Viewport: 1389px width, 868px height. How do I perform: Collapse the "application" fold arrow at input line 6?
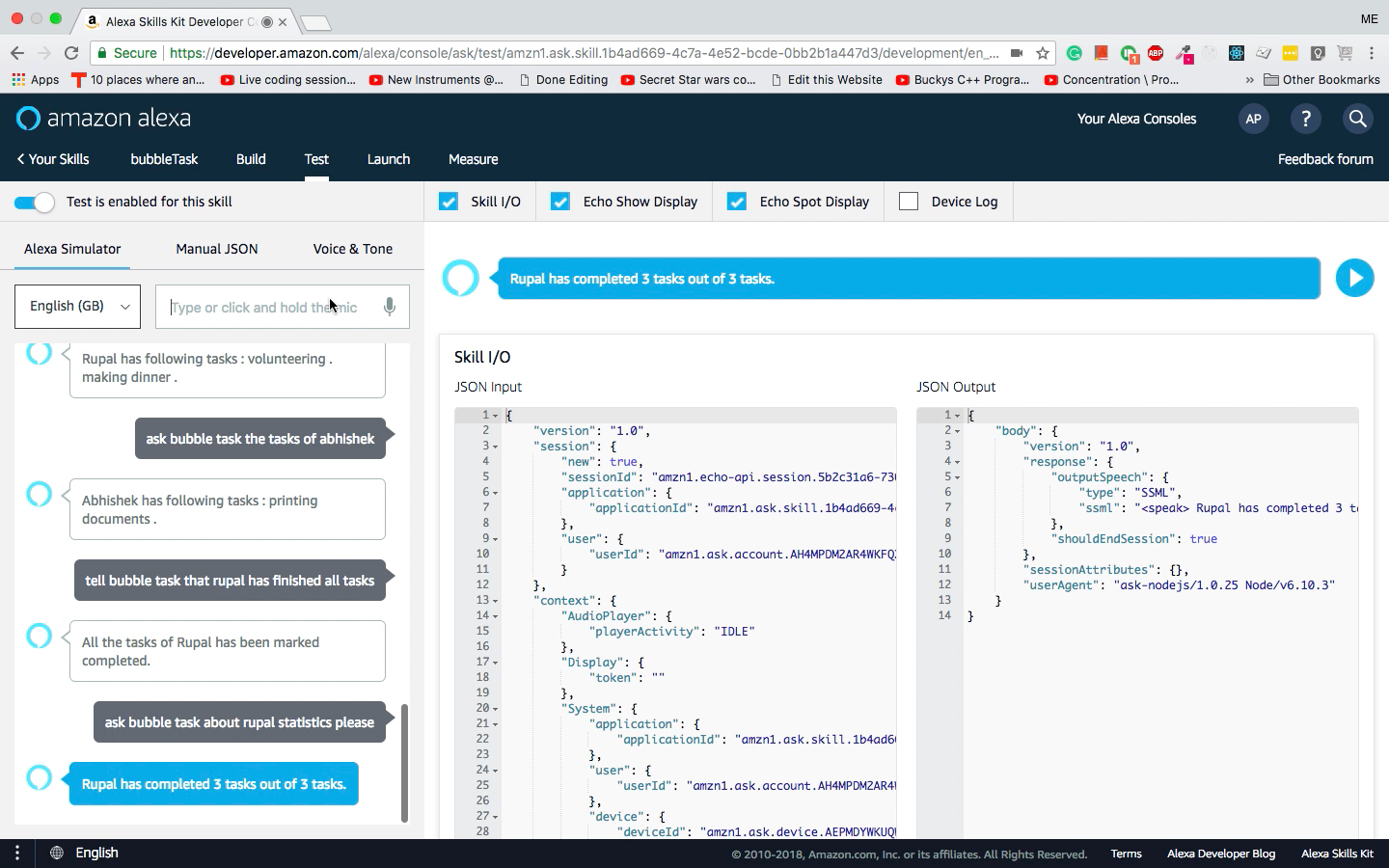496,493
